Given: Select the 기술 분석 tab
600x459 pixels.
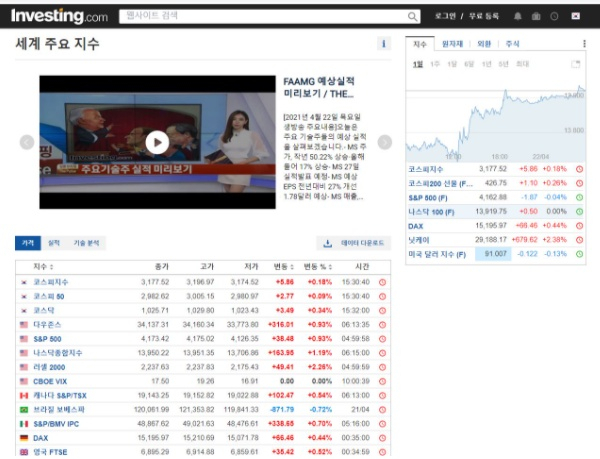Looking at the screenshot, I should (86, 243).
